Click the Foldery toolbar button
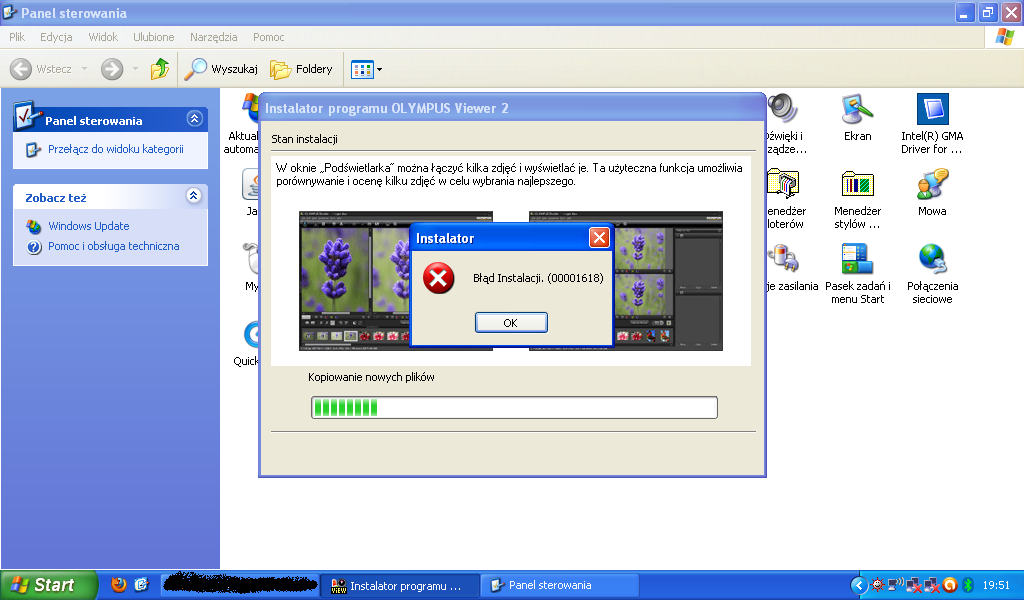Image resolution: width=1024 pixels, height=600 pixels. pyautogui.click(x=301, y=69)
